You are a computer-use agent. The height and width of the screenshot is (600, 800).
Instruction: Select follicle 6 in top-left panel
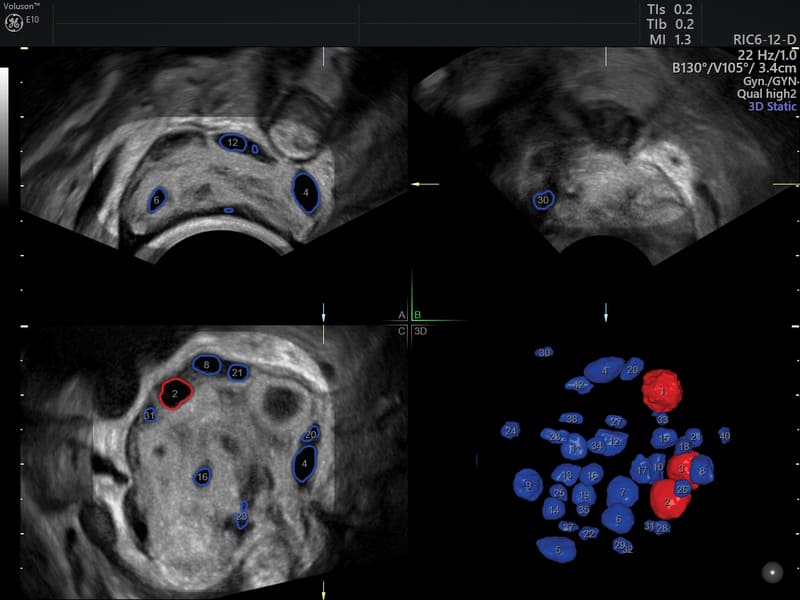click(157, 200)
